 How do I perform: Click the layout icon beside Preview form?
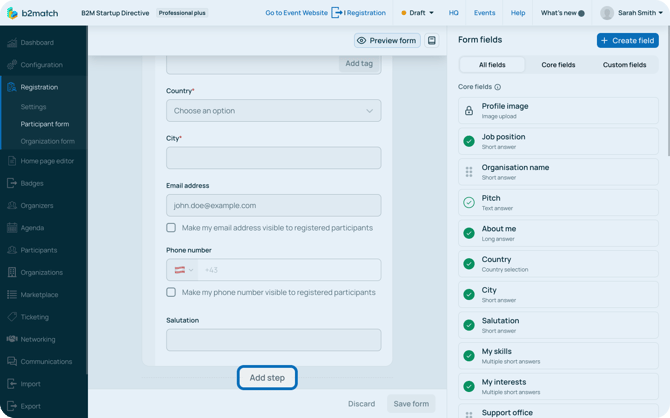click(432, 41)
